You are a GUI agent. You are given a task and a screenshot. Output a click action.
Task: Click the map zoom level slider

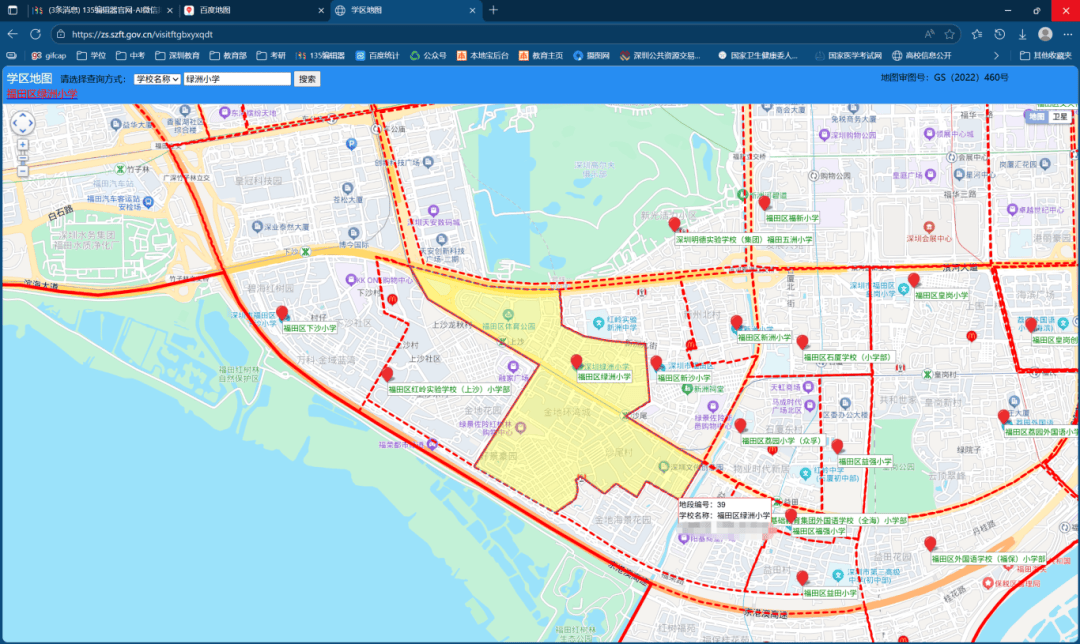click(22, 158)
